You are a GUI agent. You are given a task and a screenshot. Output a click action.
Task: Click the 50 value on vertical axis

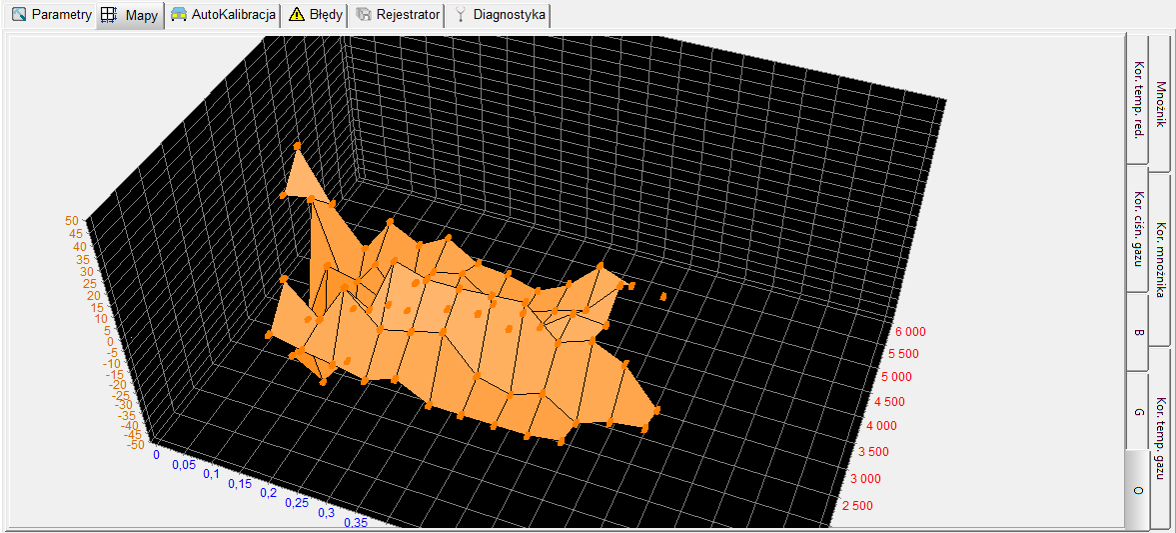pos(72,220)
